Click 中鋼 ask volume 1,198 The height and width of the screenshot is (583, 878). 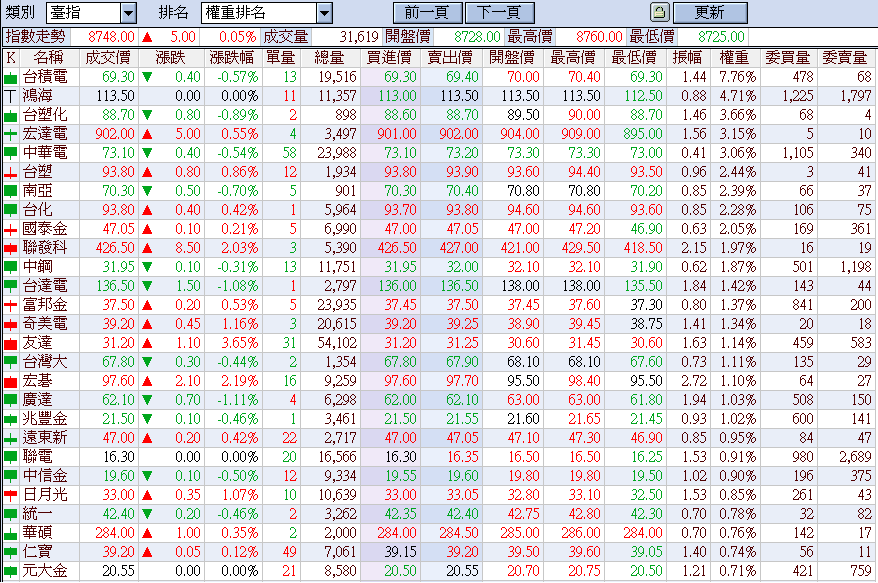[x=856, y=267]
